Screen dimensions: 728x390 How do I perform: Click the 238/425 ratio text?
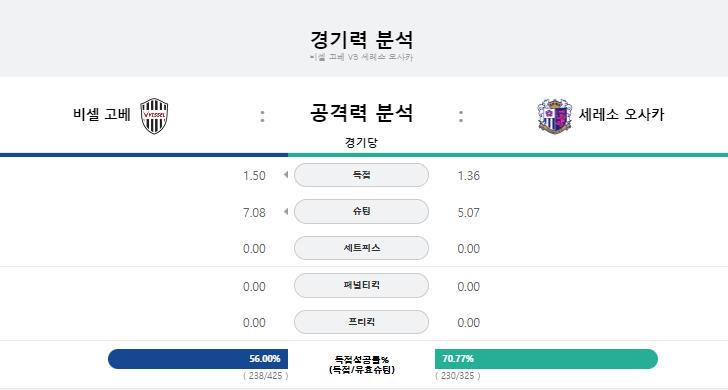(x=266, y=376)
